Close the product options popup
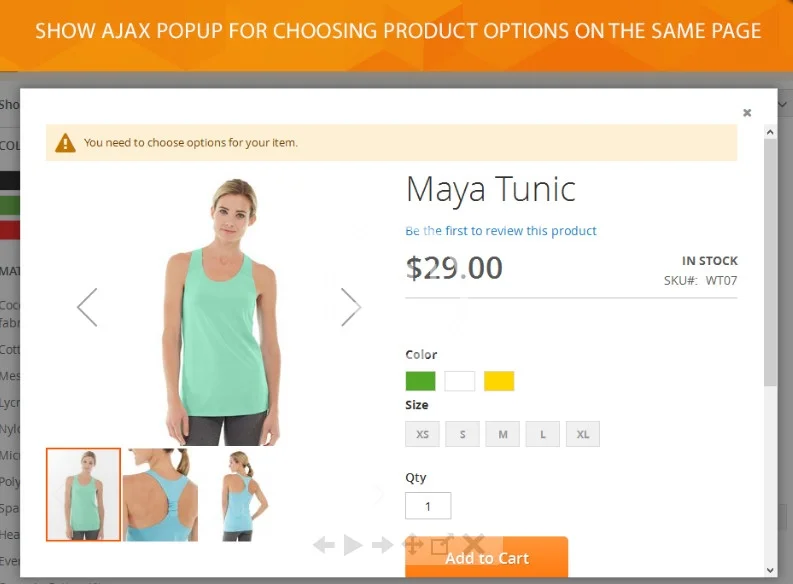This screenshot has width=793, height=584. point(746,113)
